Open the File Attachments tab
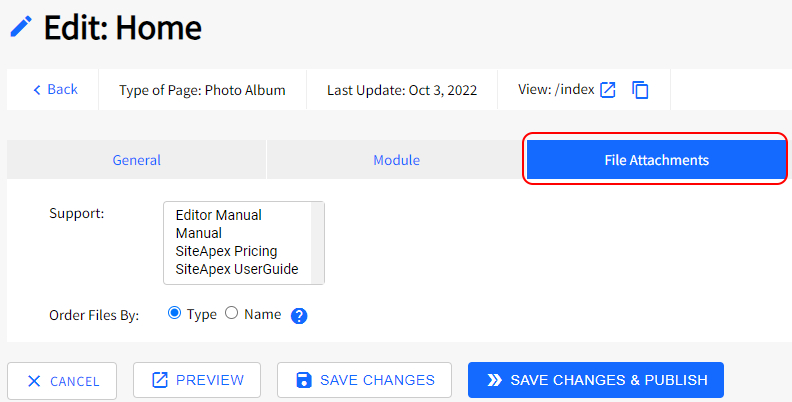The height and width of the screenshot is (402, 792). click(656, 160)
